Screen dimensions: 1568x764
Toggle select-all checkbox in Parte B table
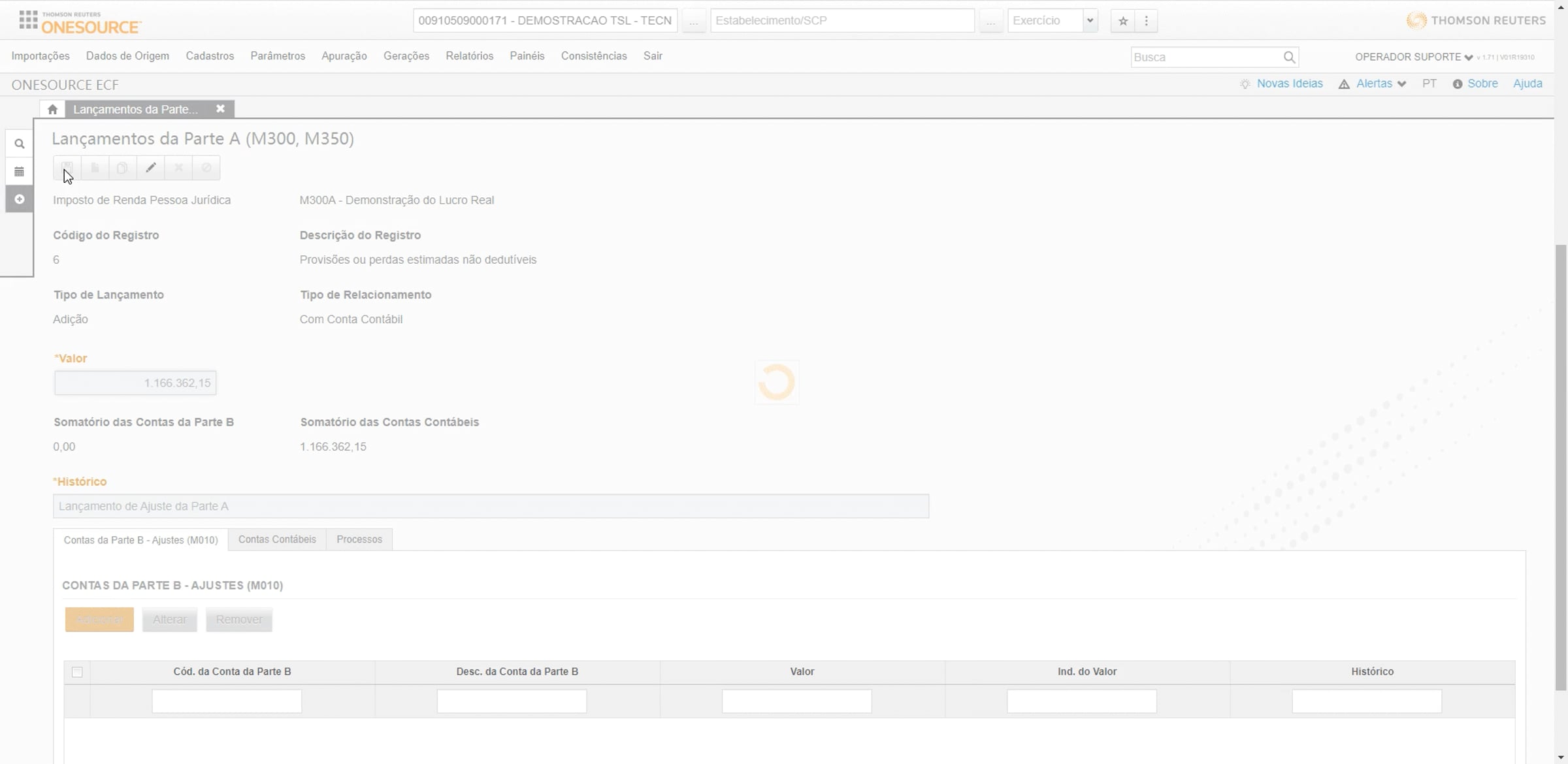[77, 672]
